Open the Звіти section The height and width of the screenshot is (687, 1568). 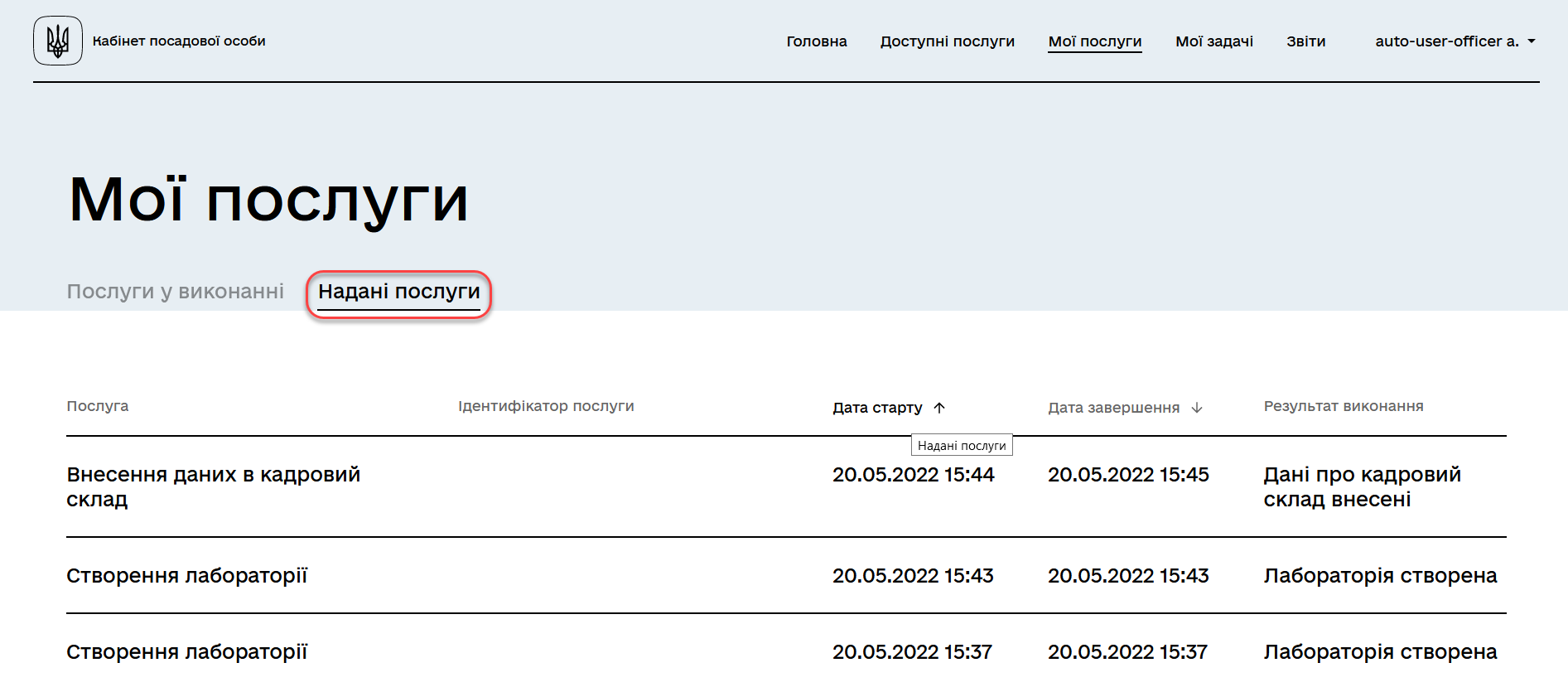(1306, 41)
